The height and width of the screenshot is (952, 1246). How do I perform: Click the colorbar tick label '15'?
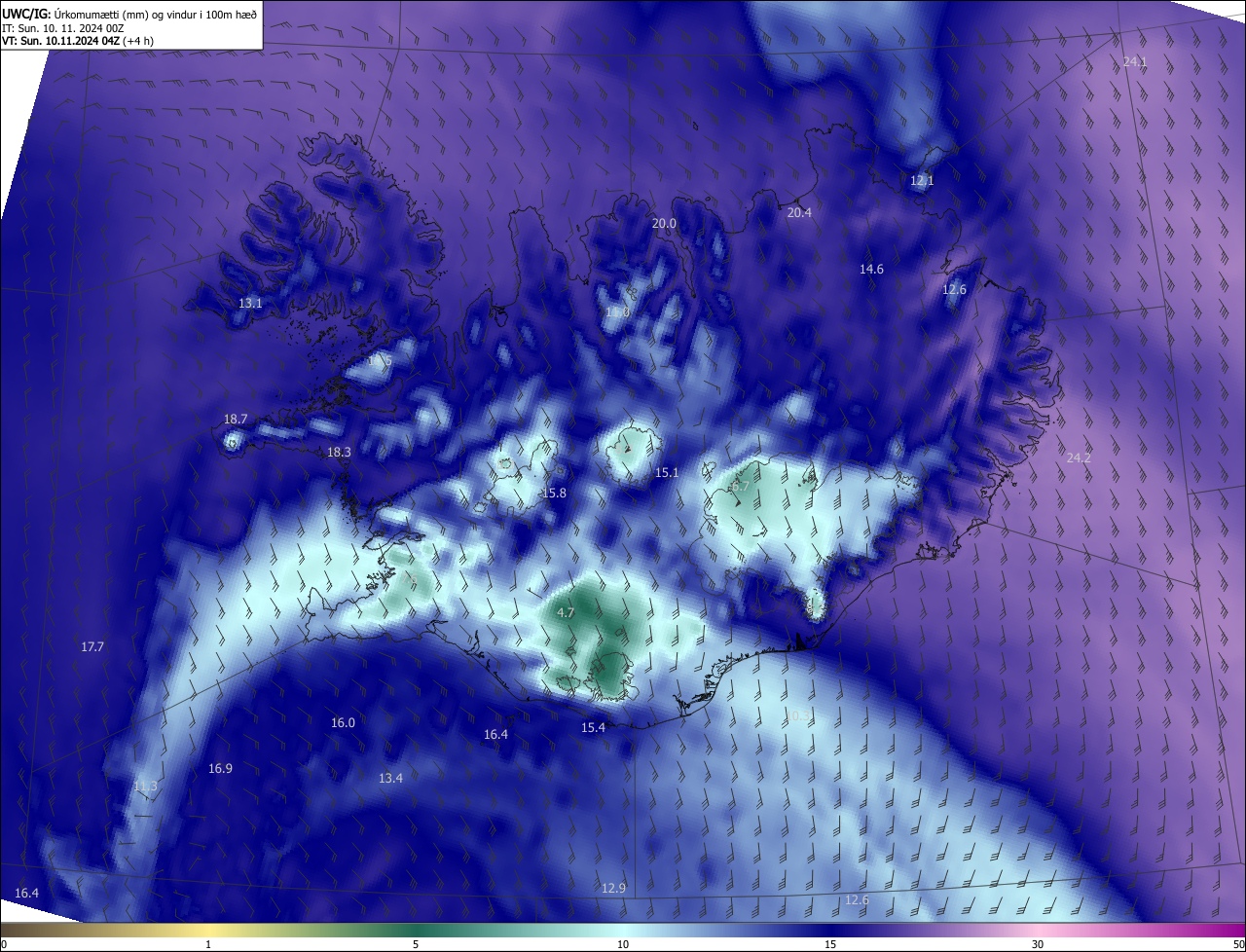tap(830, 944)
